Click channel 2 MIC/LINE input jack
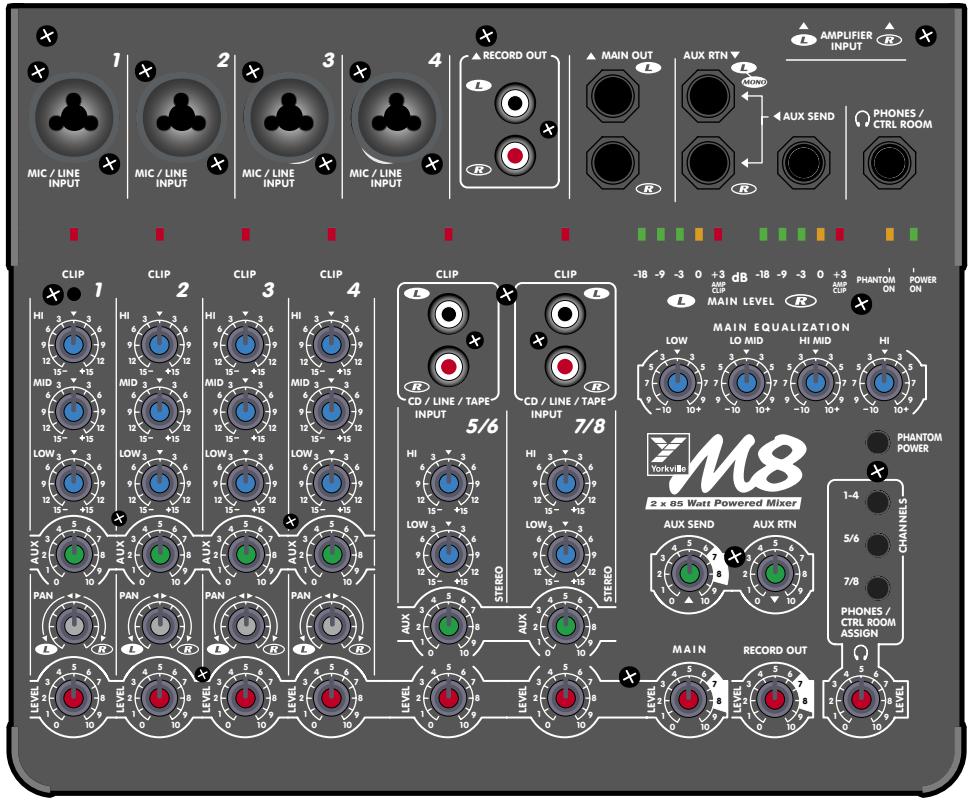The height and width of the screenshot is (801, 970). click(181, 117)
